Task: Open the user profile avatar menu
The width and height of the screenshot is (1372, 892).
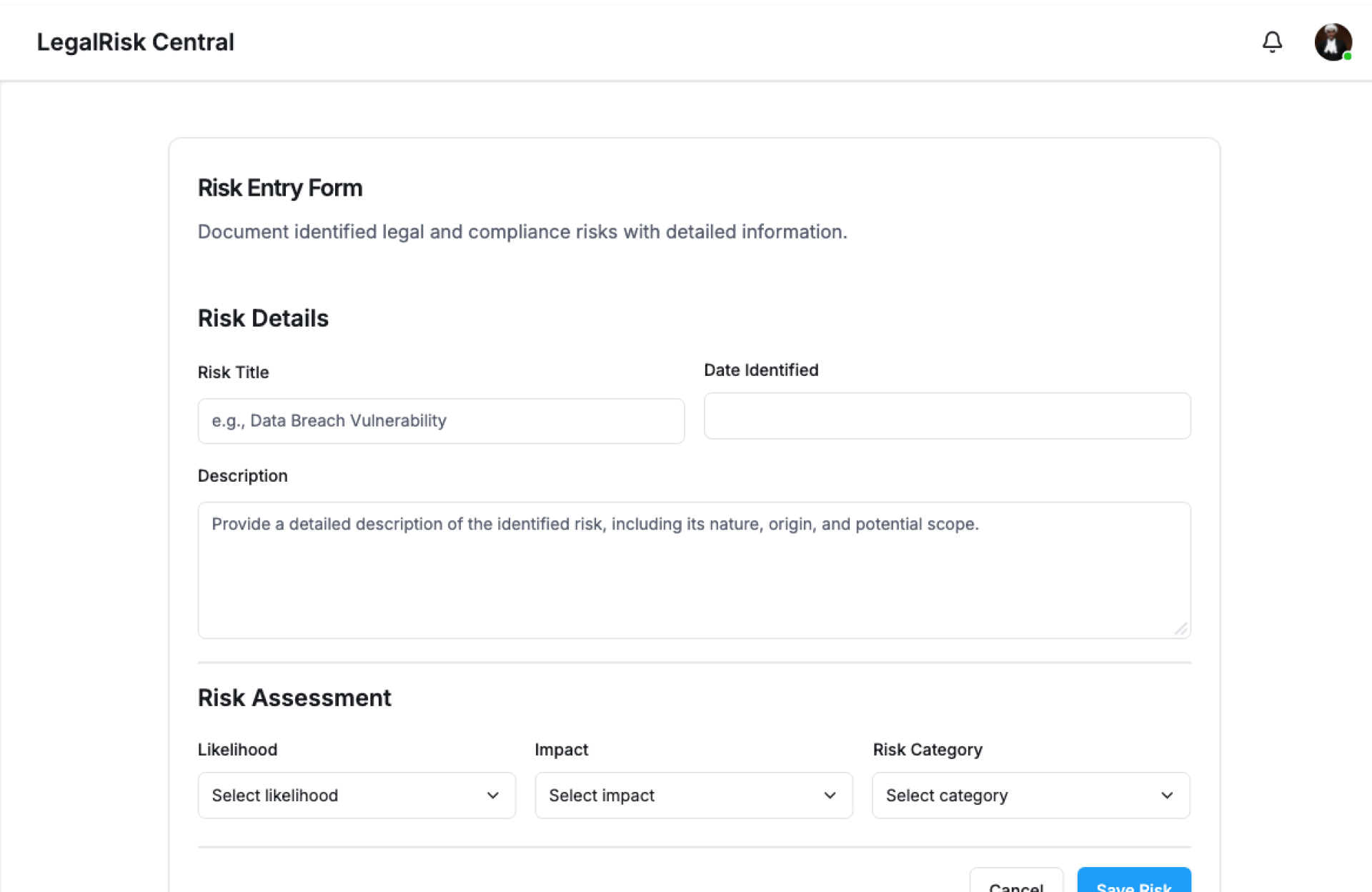Action: click(x=1333, y=42)
